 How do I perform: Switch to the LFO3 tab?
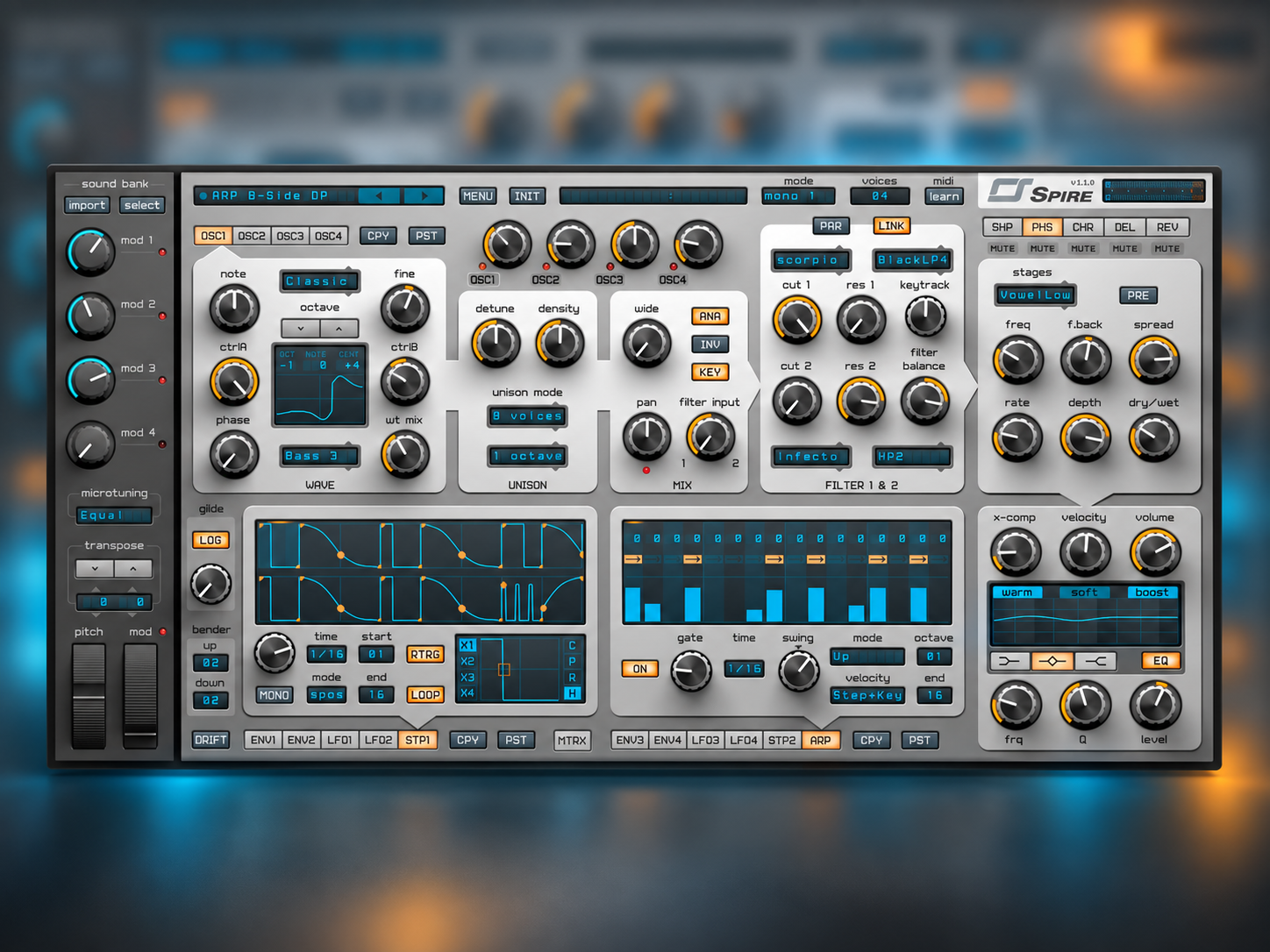pos(705,740)
